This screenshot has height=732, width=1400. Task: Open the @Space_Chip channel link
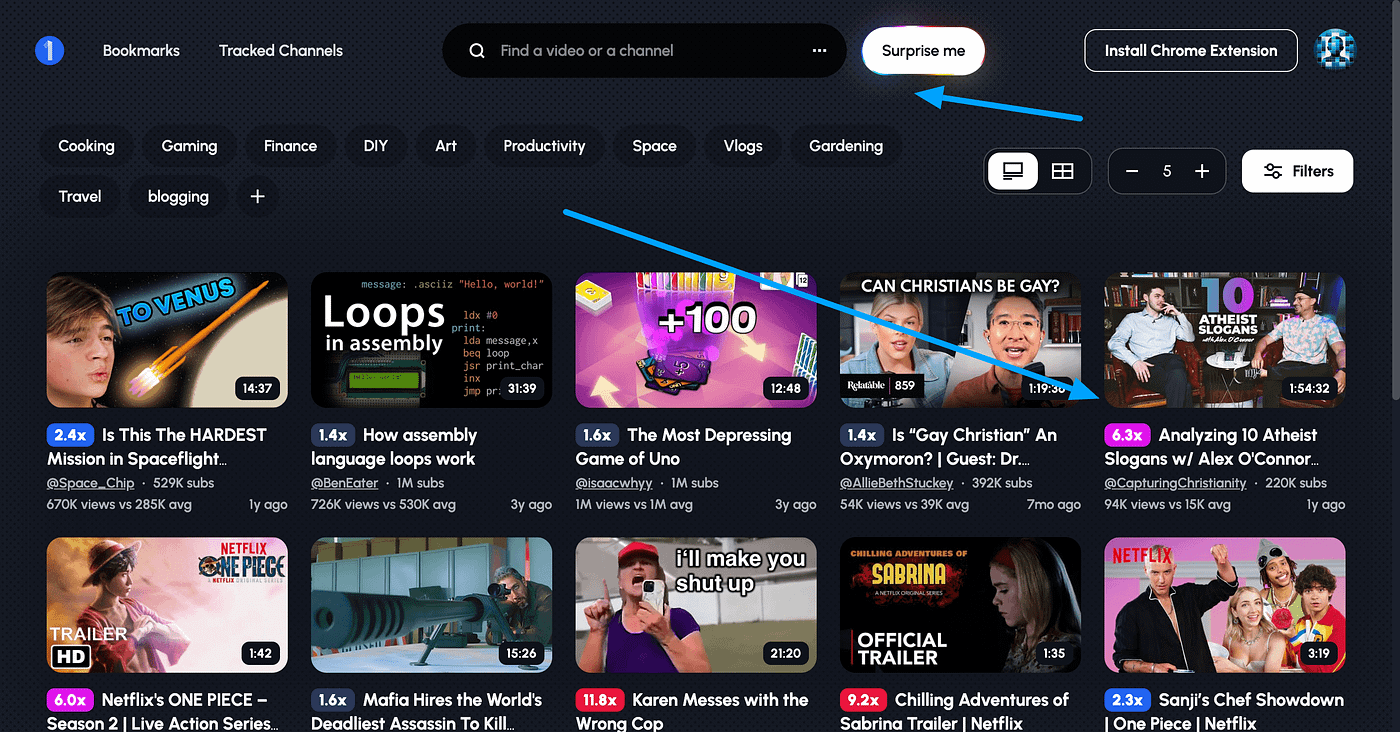point(90,483)
